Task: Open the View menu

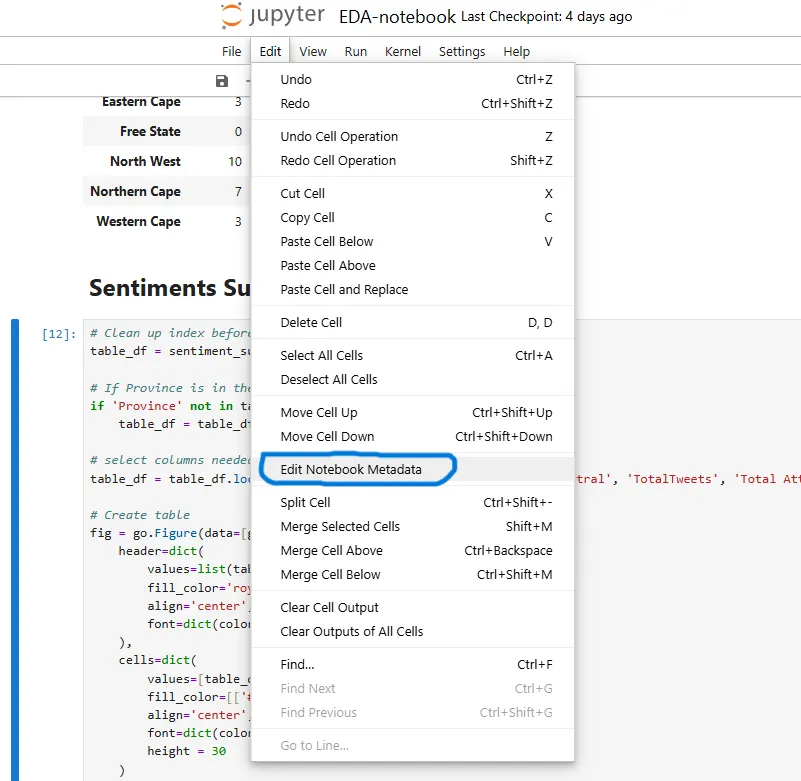Action: (313, 52)
